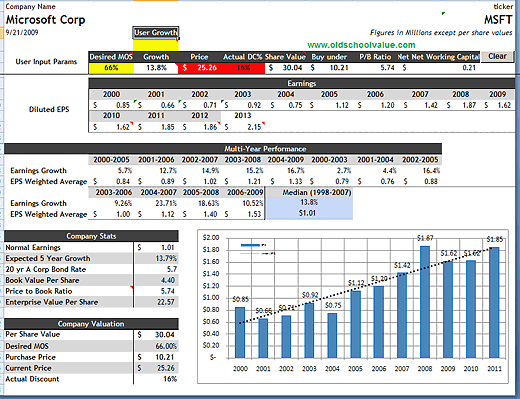Click the red Price cell 25.26
Image resolution: width=520 pixels, height=399 pixels.
coord(200,68)
